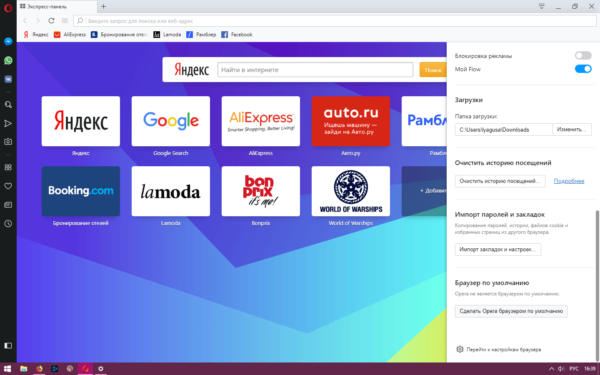Viewport: 600px width, 375px height.
Task: Take a snapshot with the camera icon
Action: click(x=8, y=142)
